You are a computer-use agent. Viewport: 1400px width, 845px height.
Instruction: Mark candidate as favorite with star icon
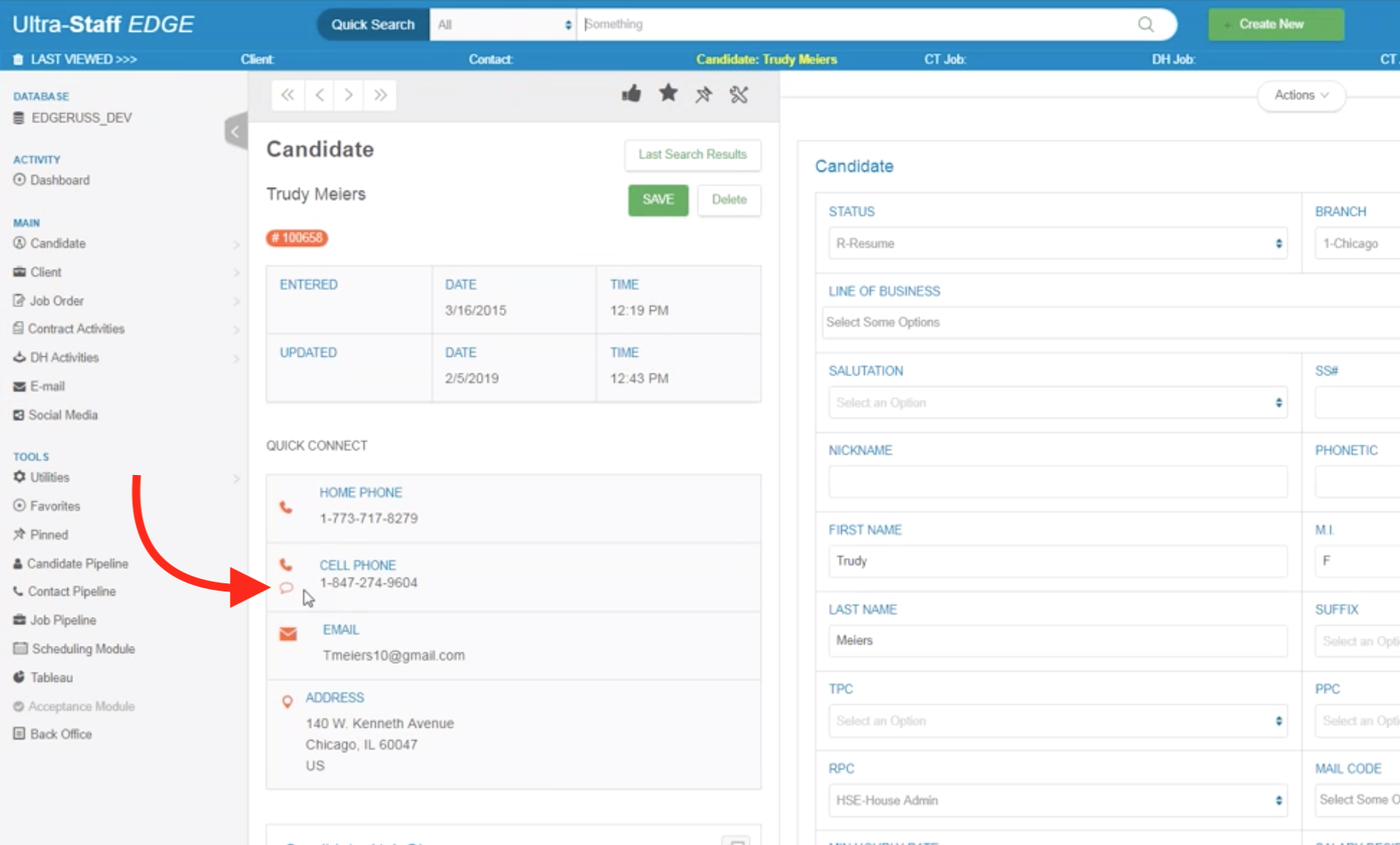(x=668, y=94)
